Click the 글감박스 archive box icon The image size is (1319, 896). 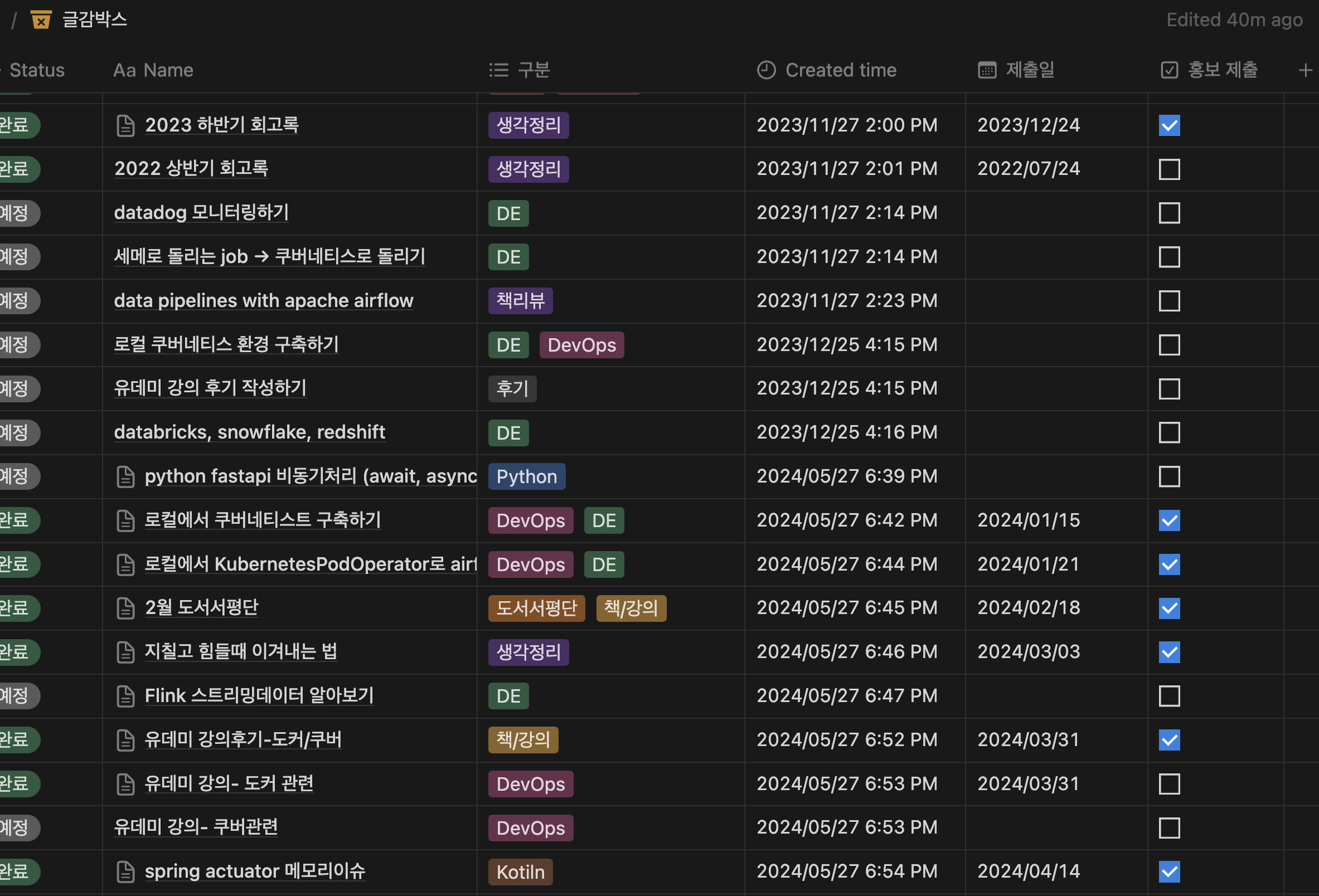(x=41, y=21)
